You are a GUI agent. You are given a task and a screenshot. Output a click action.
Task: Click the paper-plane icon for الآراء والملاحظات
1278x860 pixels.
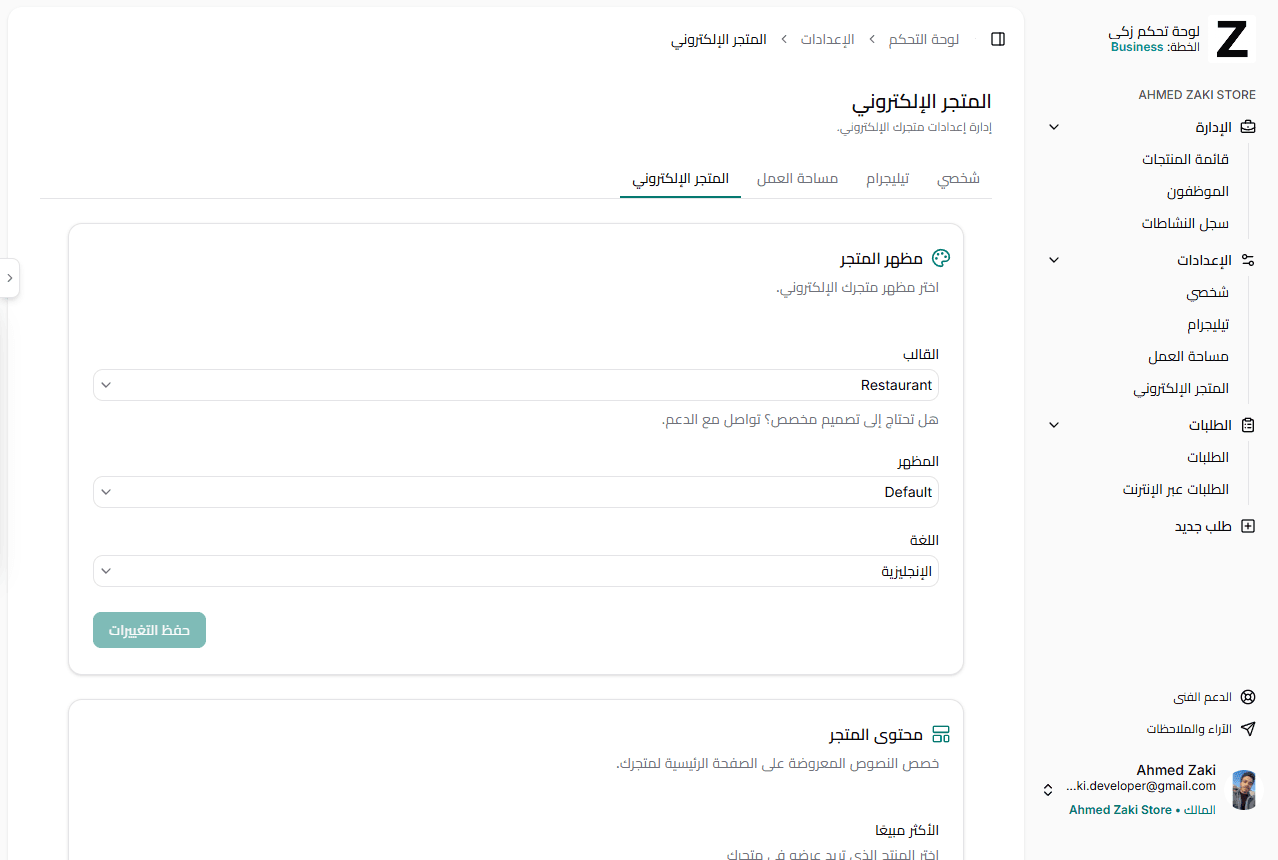pyautogui.click(x=1248, y=729)
